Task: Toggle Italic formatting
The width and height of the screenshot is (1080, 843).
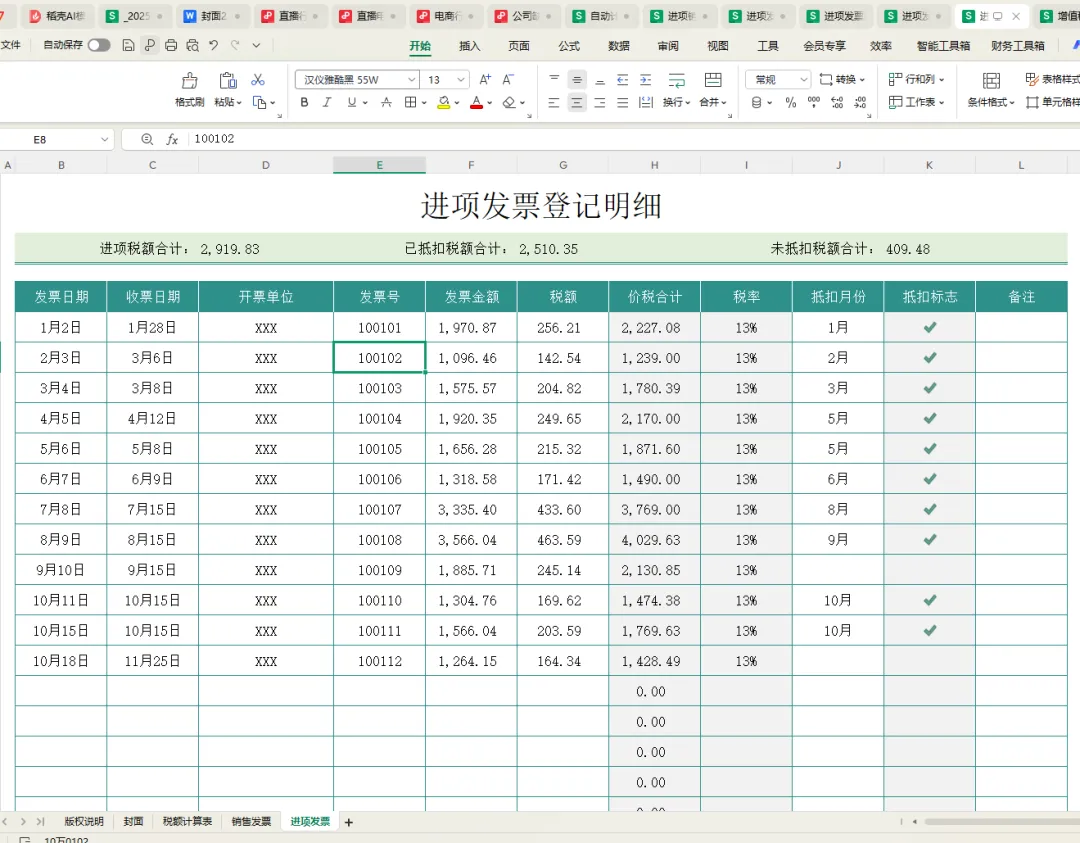Action: pyautogui.click(x=327, y=102)
